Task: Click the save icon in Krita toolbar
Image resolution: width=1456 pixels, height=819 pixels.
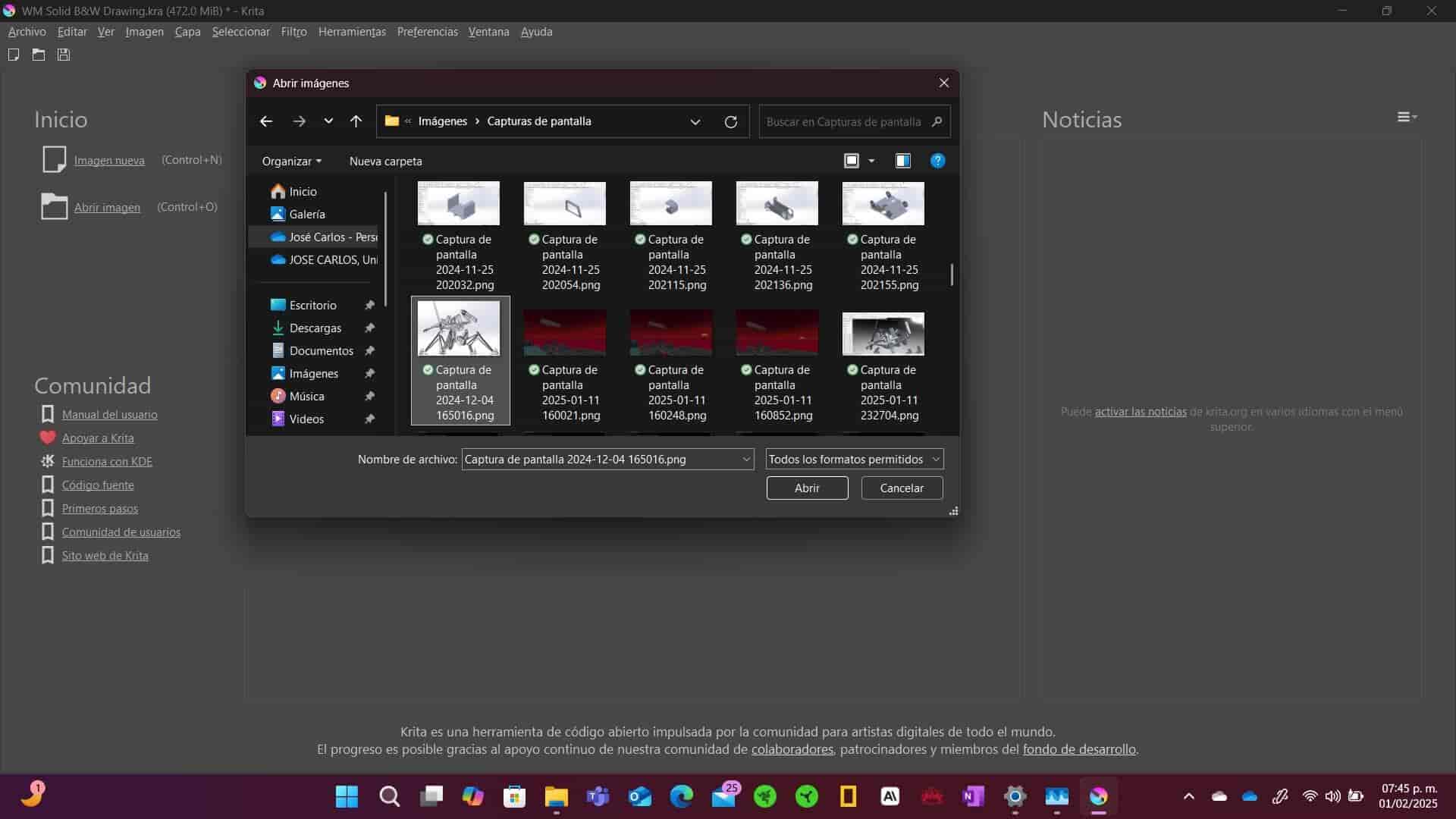Action: (64, 55)
